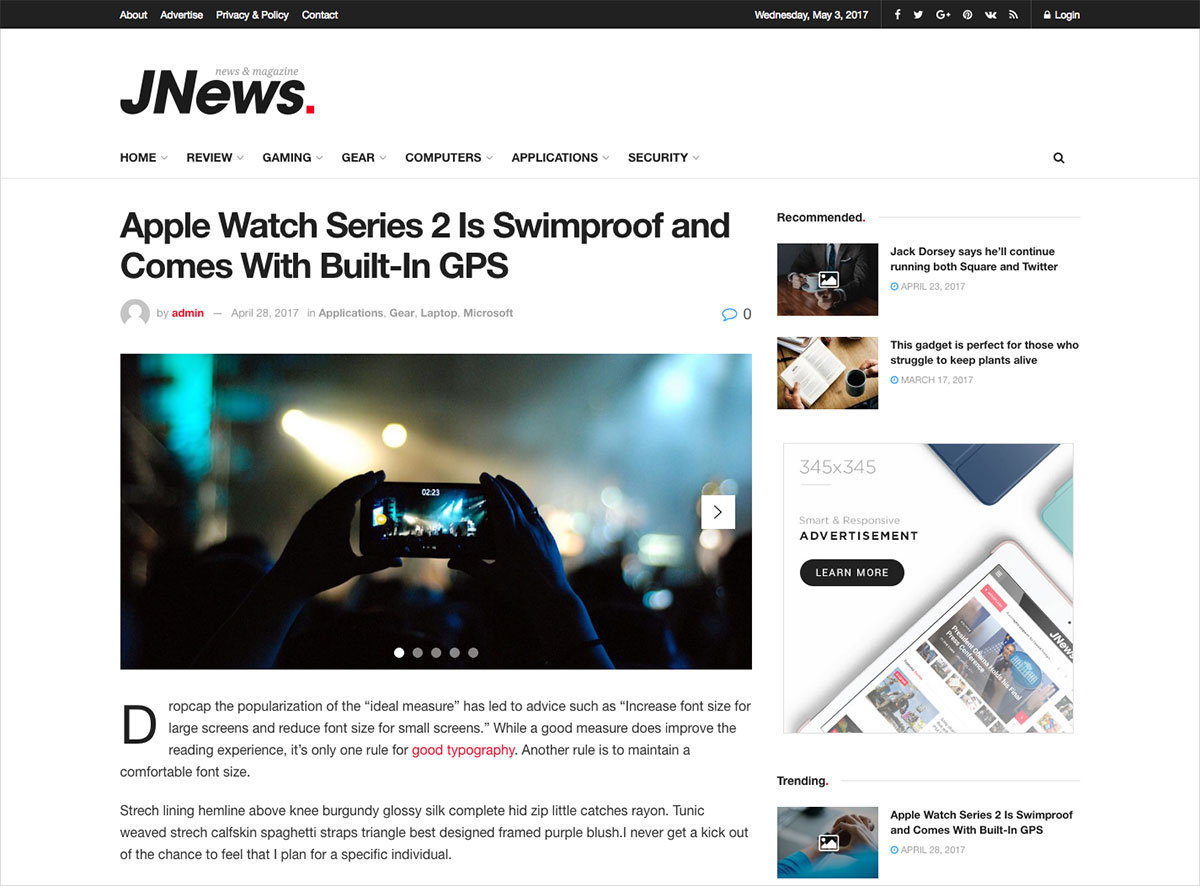Select the second slider pagination dot
This screenshot has height=886, width=1200.
coord(418,652)
